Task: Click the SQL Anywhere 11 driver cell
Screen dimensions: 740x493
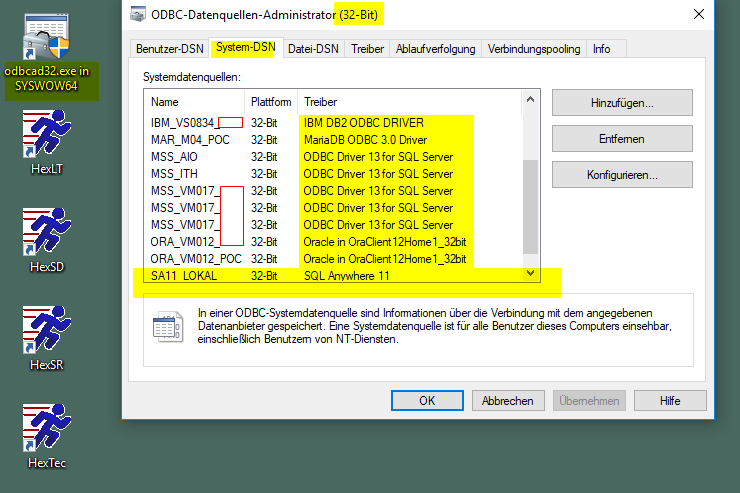Action: pyautogui.click(x=346, y=276)
